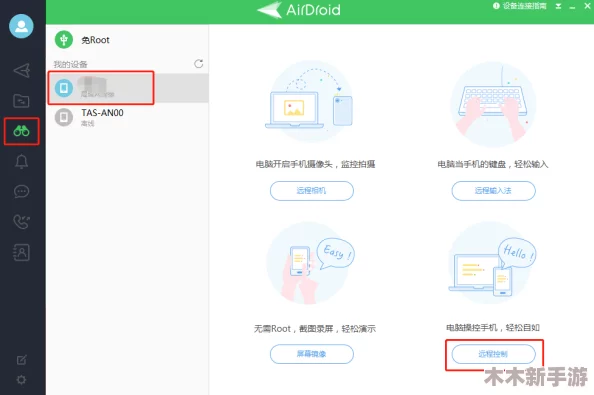
Task: Click the 无需Root，截图录屏，轻松演示 caption
Action: click(315, 328)
